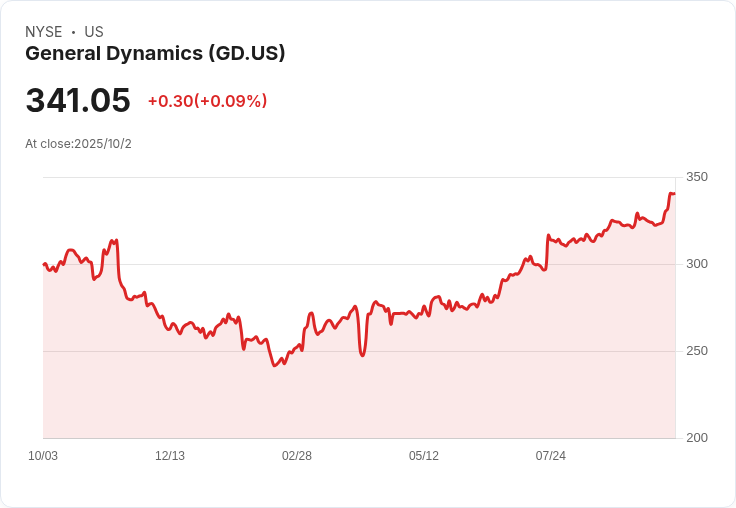Click the At close:2025/10/2 timestamp
This screenshot has width=736, height=508.
tap(78, 144)
